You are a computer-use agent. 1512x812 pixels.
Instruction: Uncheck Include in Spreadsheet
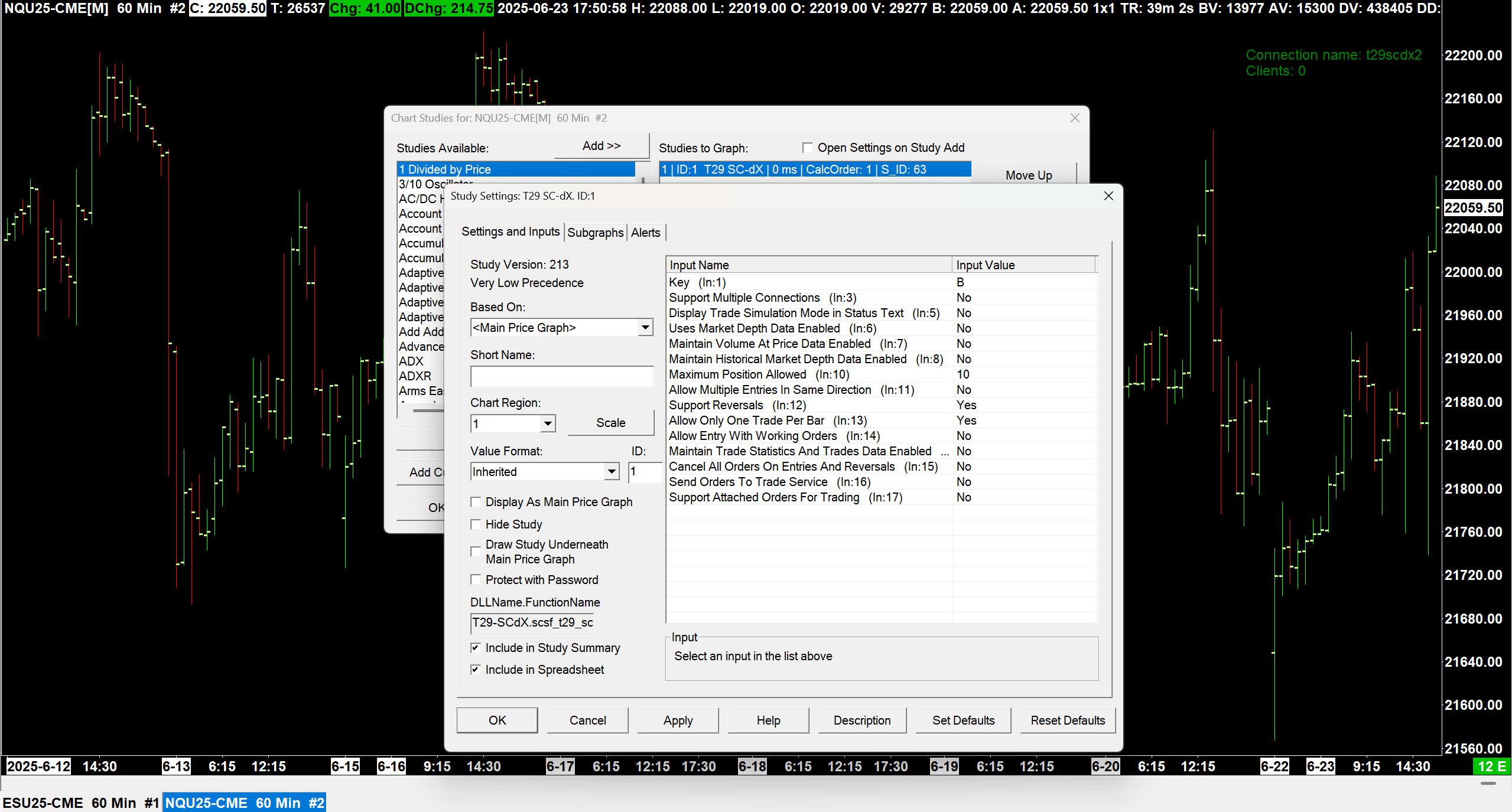pyautogui.click(x=476, y=670)
